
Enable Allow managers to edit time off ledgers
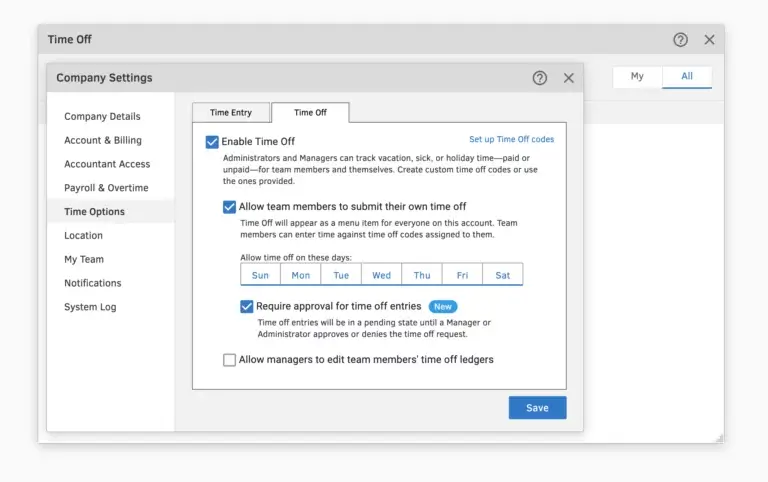230,360
